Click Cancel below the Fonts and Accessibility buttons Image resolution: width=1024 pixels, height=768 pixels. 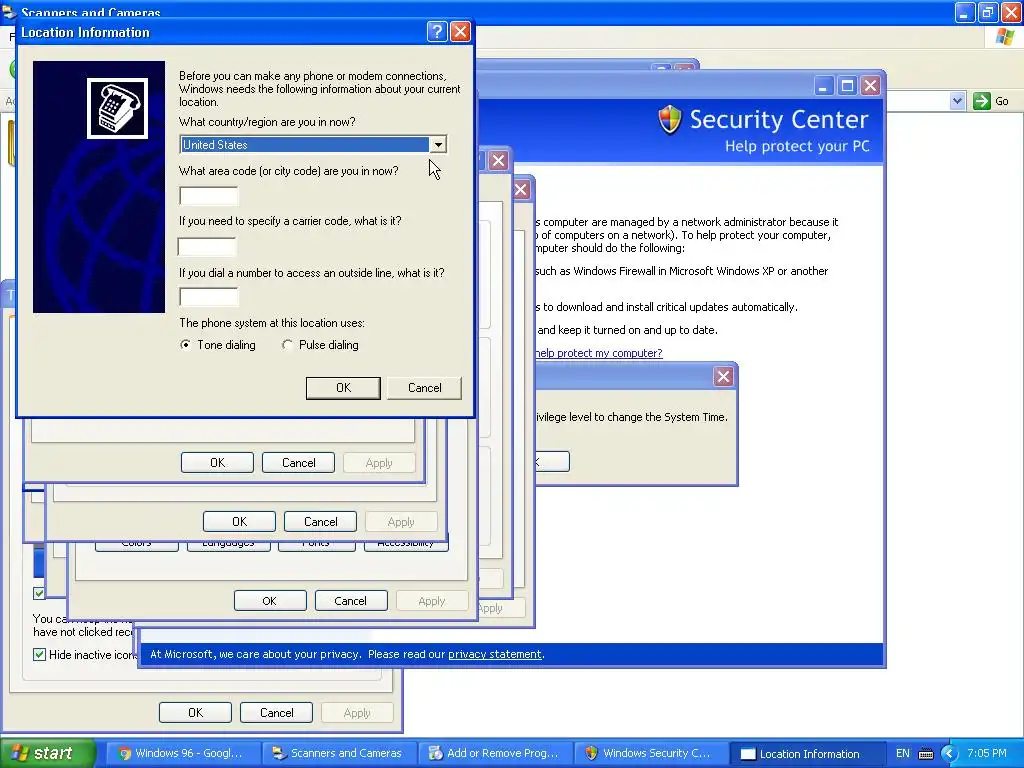[351, 601]
